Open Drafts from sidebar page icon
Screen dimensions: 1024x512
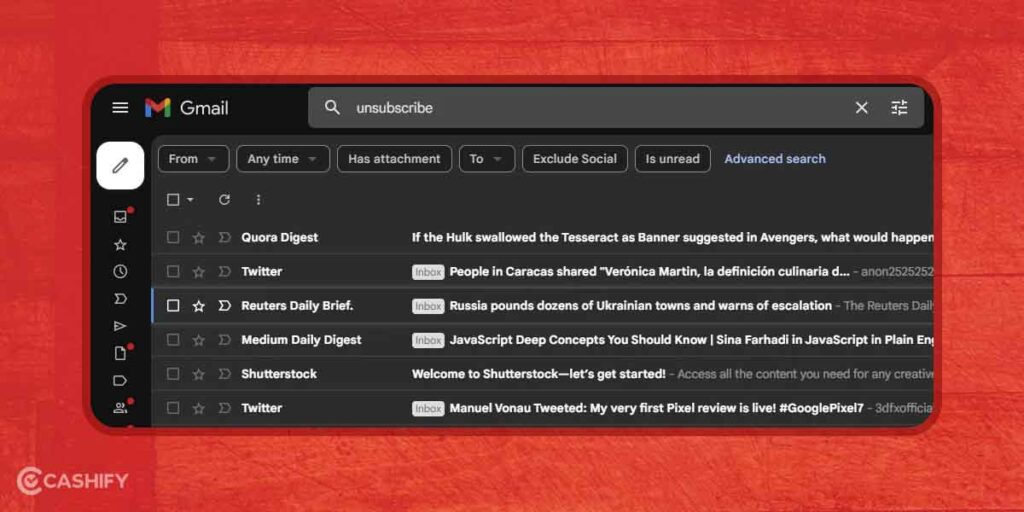[120, 353]
